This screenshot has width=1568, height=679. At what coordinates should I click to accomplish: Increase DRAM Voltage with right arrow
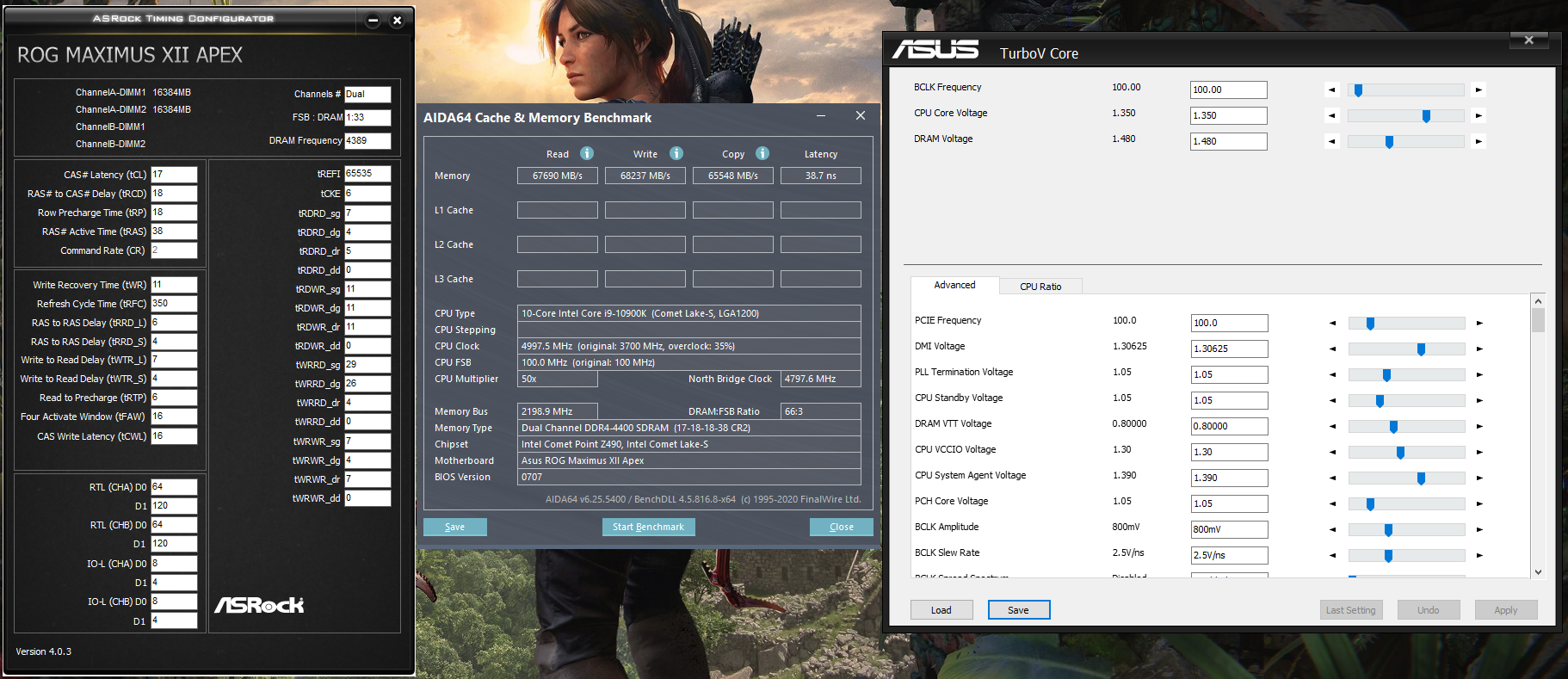pos(1478,141)
